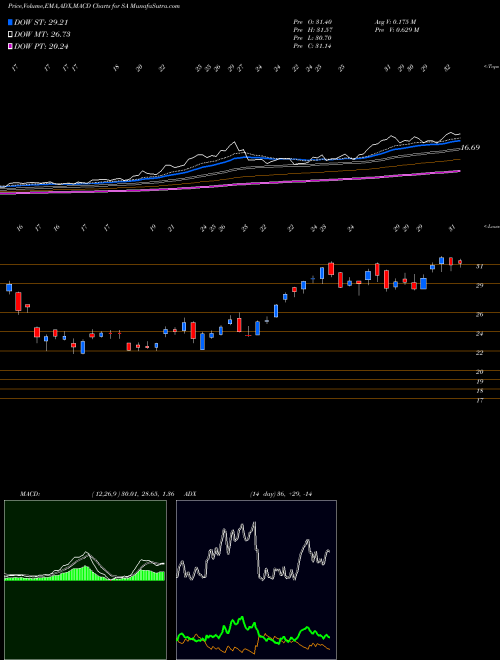This screenshot has width=500, height=660.
Task: Click the 'Pre L: 30.70' low value
Action: (x=313, y=38)
